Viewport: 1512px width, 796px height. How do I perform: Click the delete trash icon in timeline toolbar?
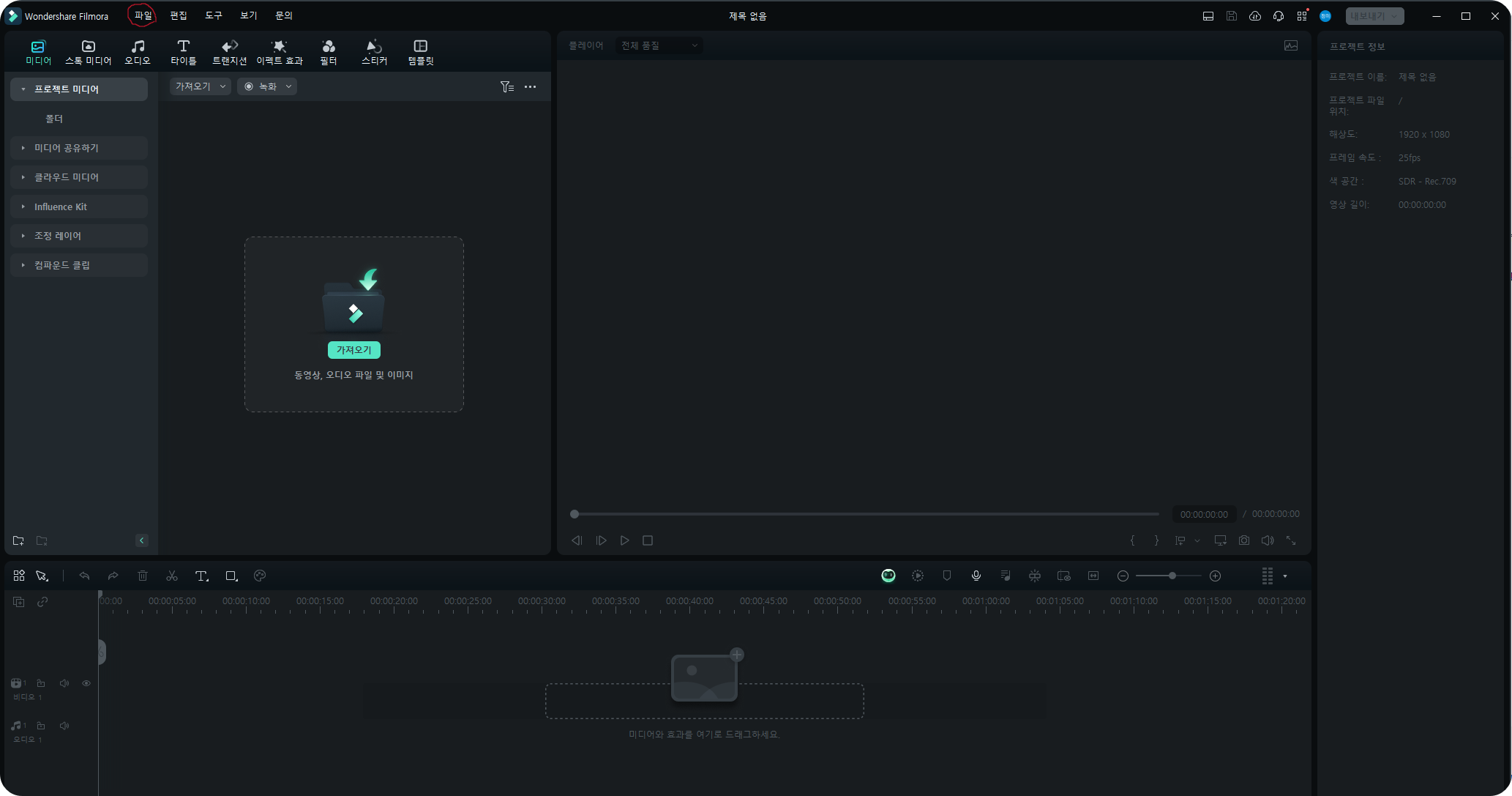click(143, 576)
